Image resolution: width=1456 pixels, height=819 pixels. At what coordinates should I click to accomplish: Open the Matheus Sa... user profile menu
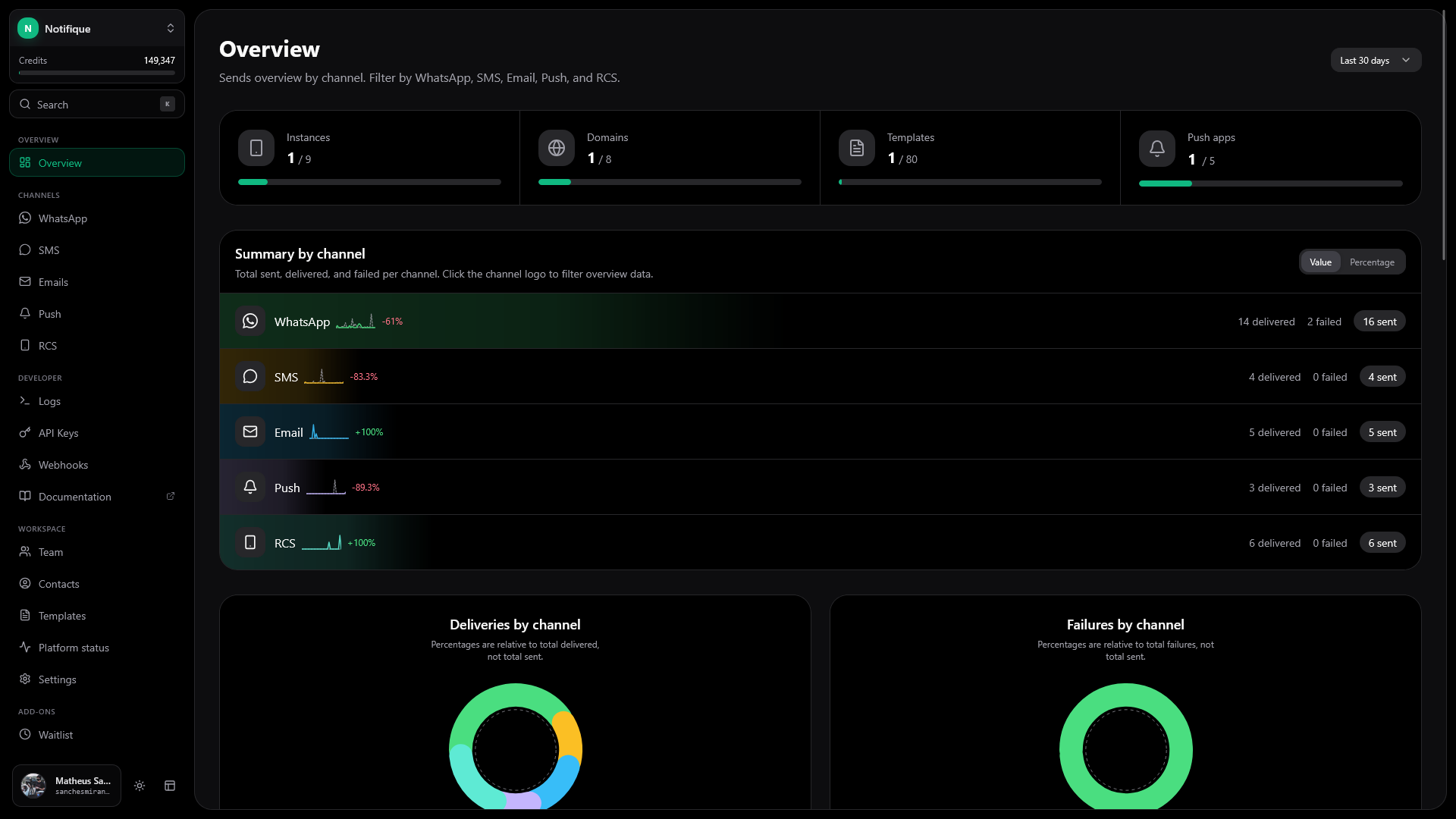(x=67, y=786)
